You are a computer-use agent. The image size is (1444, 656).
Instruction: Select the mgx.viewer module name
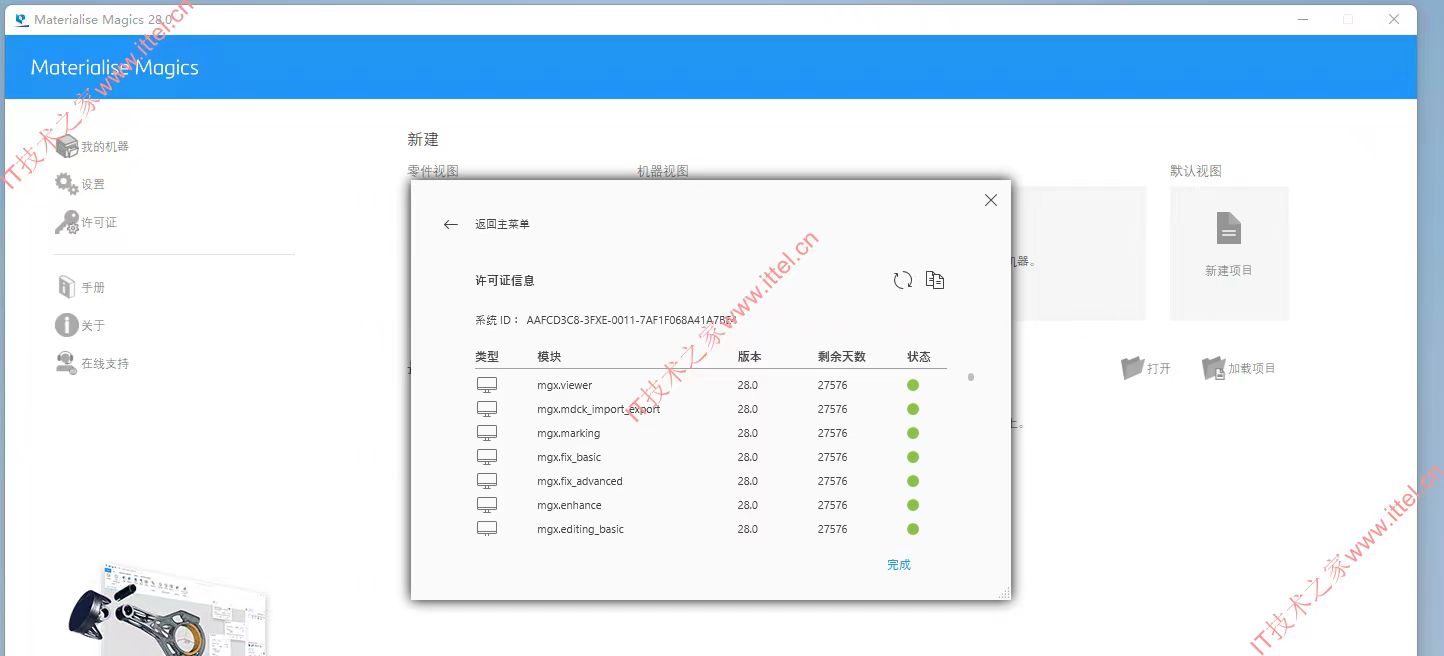[565, 385]
